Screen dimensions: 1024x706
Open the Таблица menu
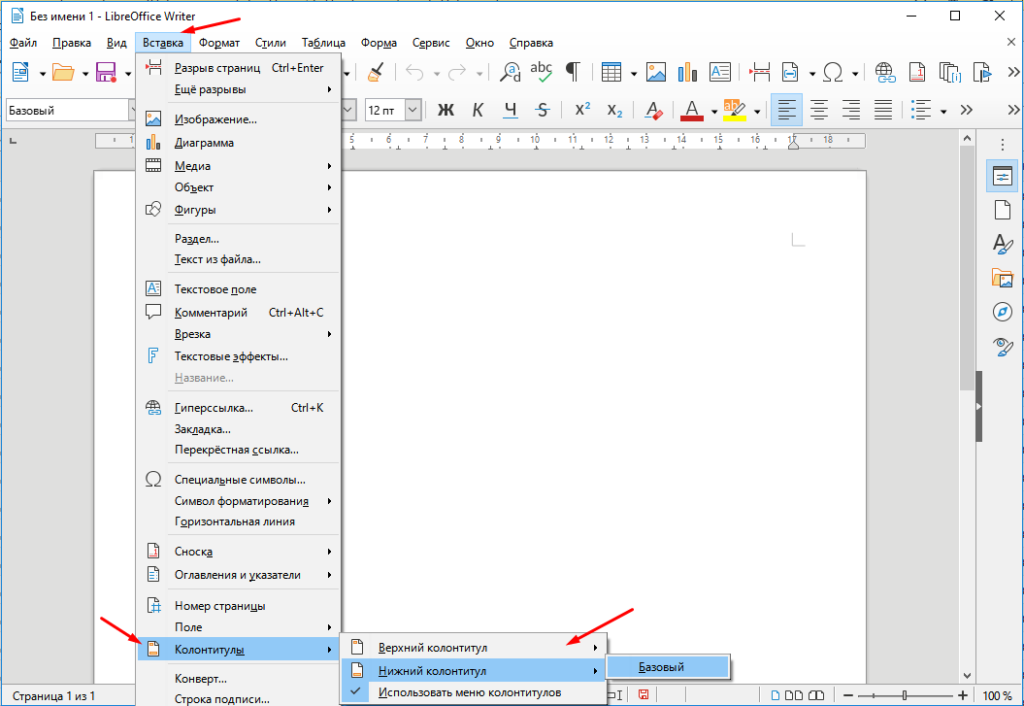point(323,42)
